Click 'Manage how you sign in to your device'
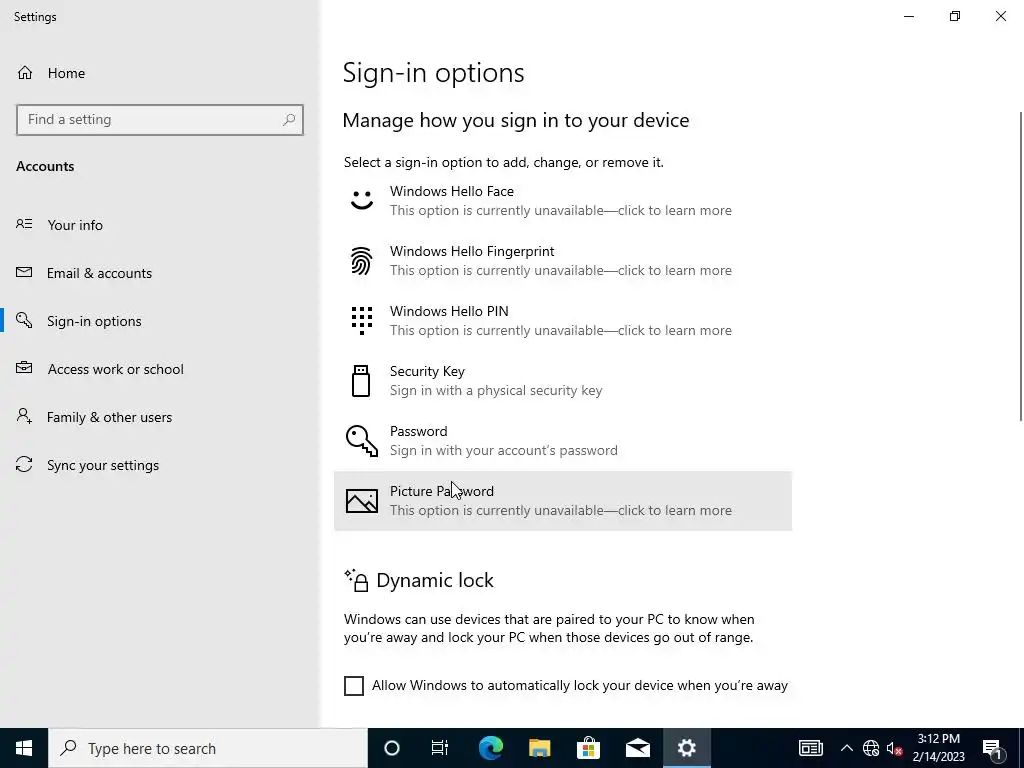The height and width of the screenshot is (768, 1024). [516, 120]
